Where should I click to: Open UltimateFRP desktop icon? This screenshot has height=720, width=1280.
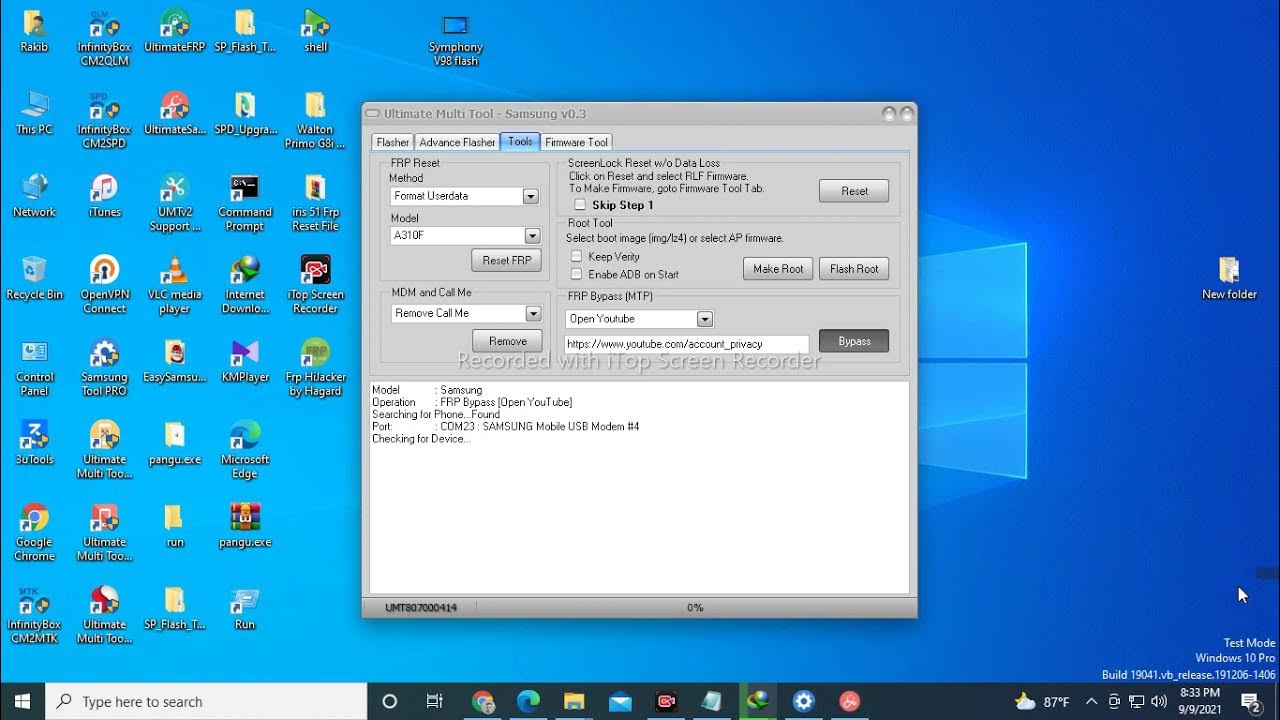tap(174, 31)
